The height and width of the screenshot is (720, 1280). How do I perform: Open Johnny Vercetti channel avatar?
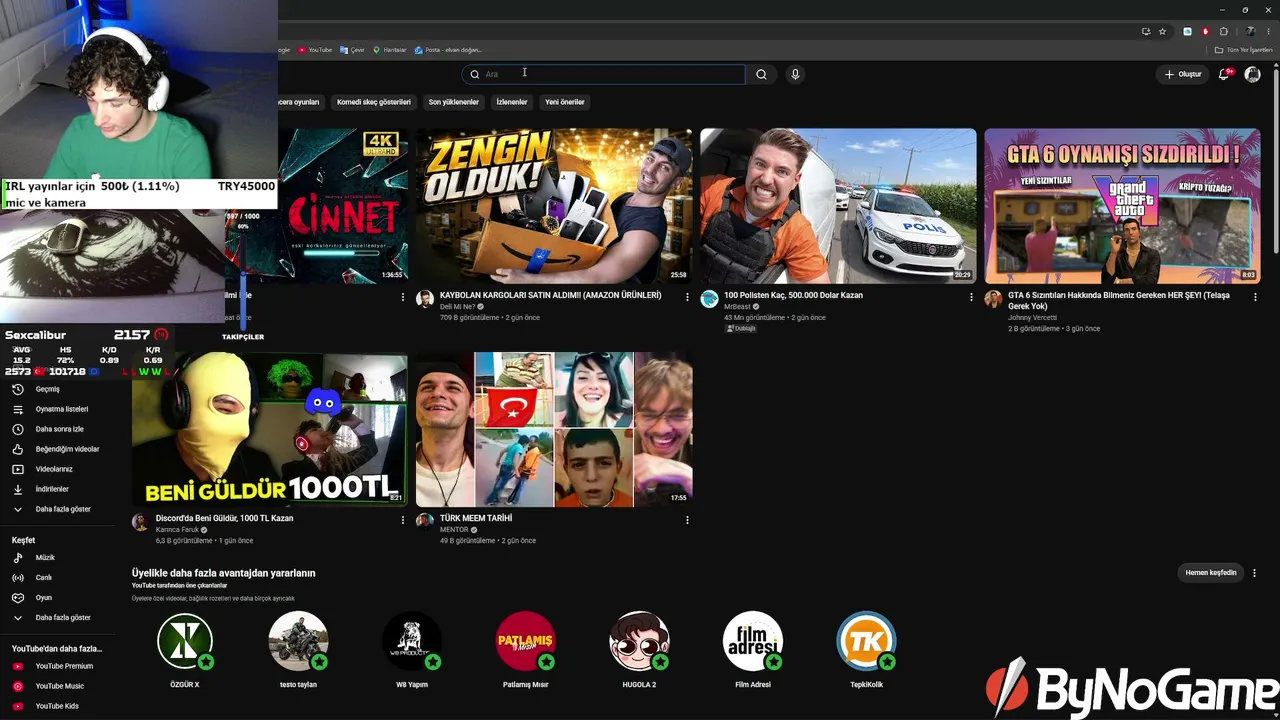993,299
